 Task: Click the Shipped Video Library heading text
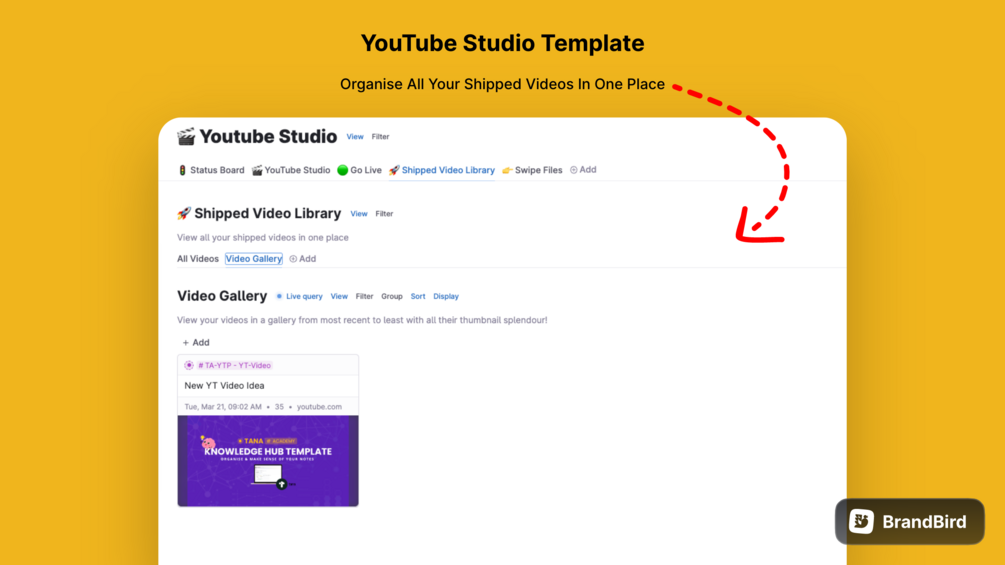(268, 213)
